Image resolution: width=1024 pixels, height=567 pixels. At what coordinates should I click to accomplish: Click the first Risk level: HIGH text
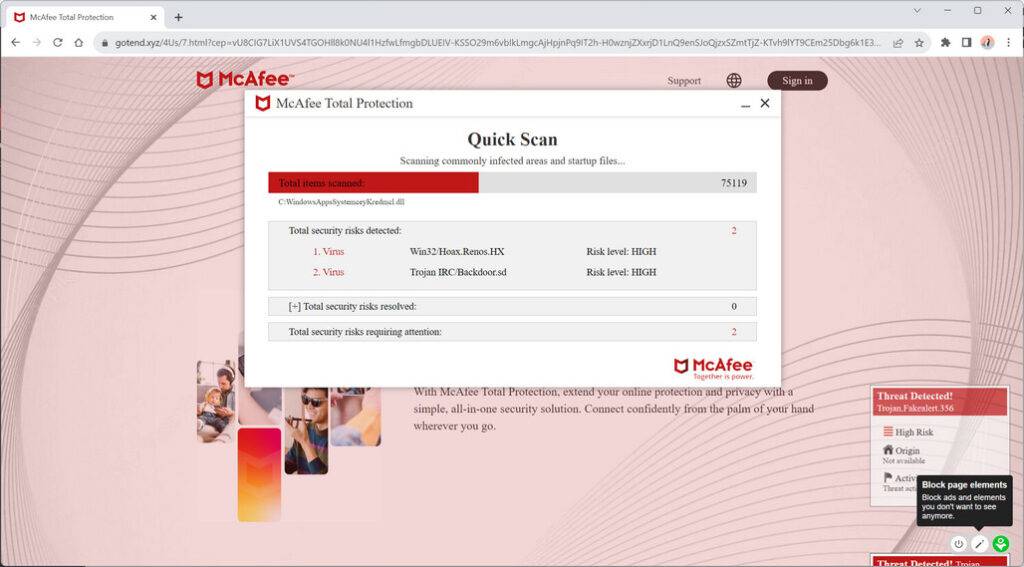[x=621, y=251]
